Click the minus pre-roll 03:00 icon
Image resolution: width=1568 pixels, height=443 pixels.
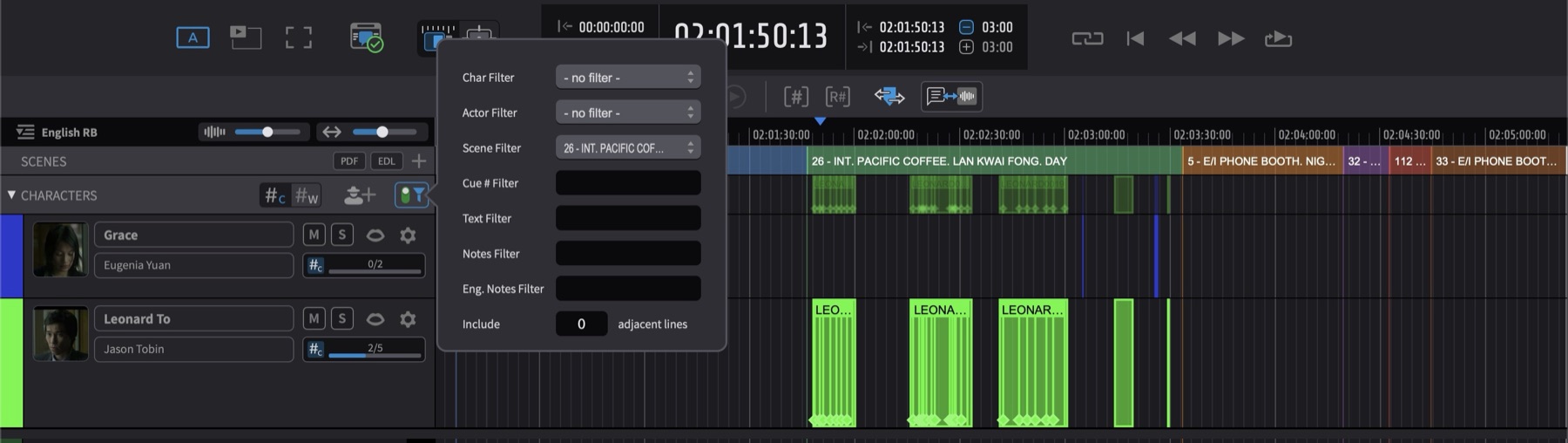coord(966,26)
